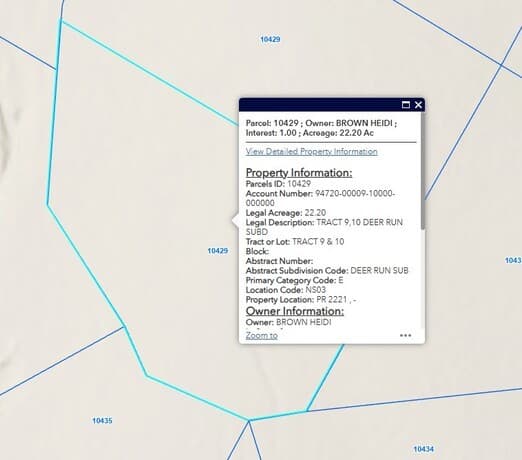Click the Legal Acreage 22.20 line
This screenshot has width=522, height=460.
[286, 213]
